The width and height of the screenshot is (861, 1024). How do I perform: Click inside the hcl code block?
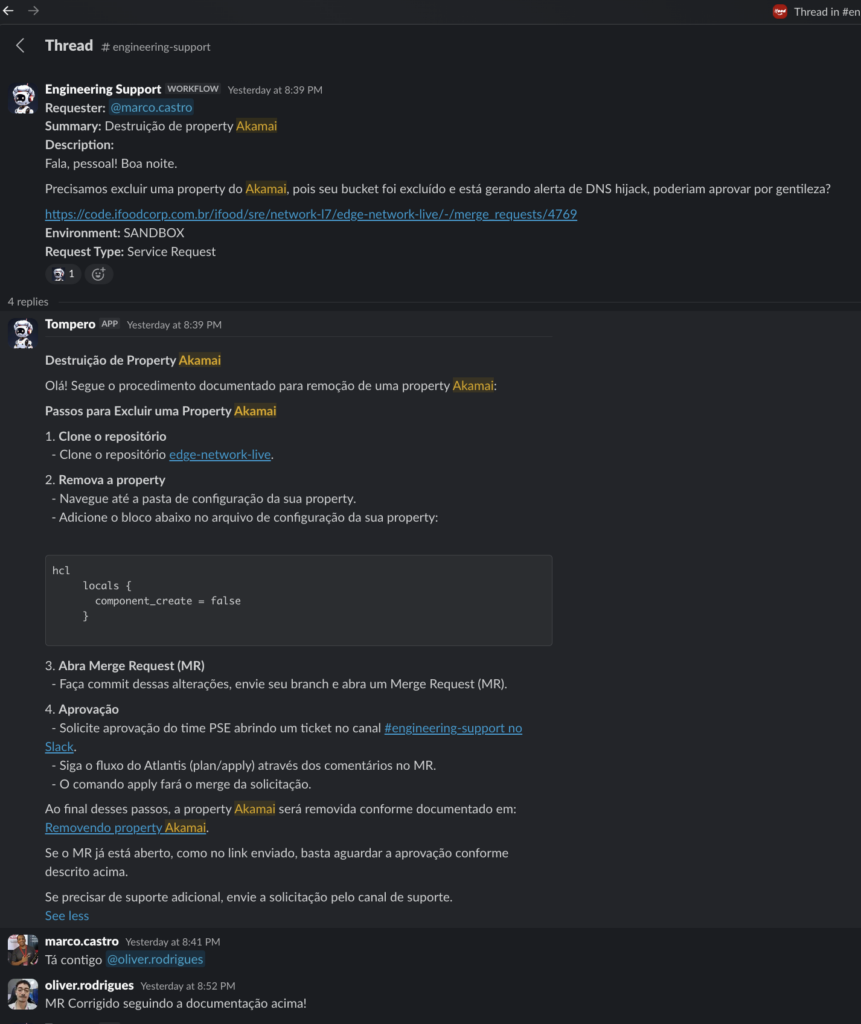click(x=298, y=600)
